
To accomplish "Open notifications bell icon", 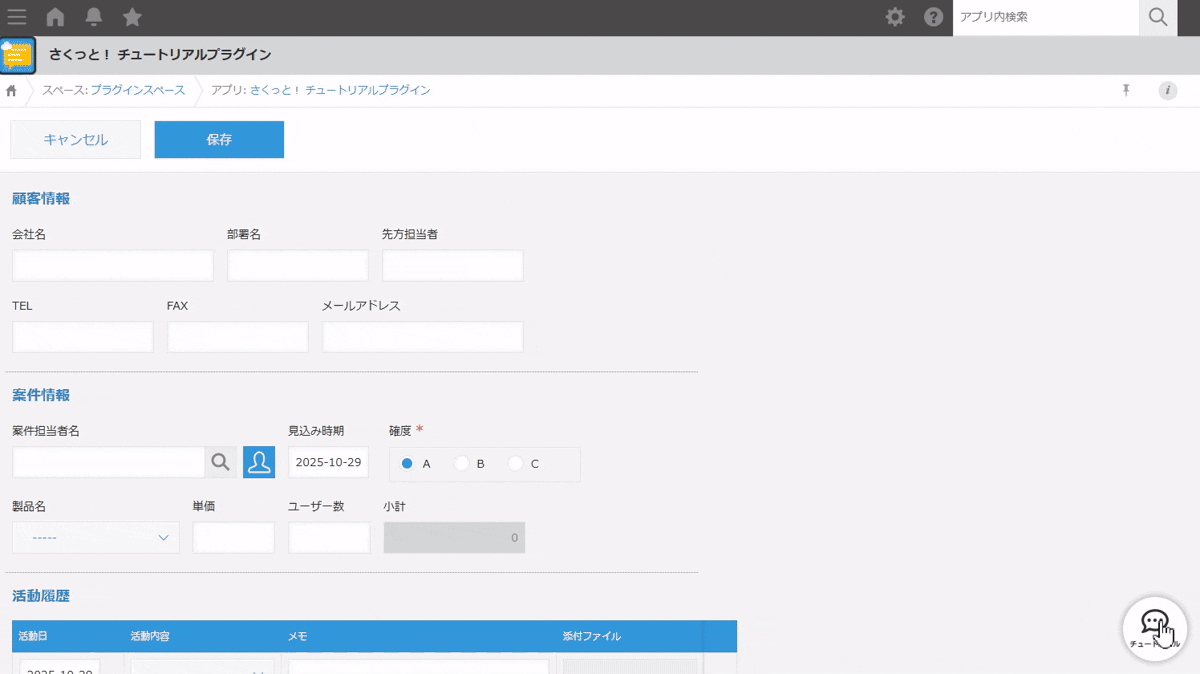I will click(x=94, y=17).
